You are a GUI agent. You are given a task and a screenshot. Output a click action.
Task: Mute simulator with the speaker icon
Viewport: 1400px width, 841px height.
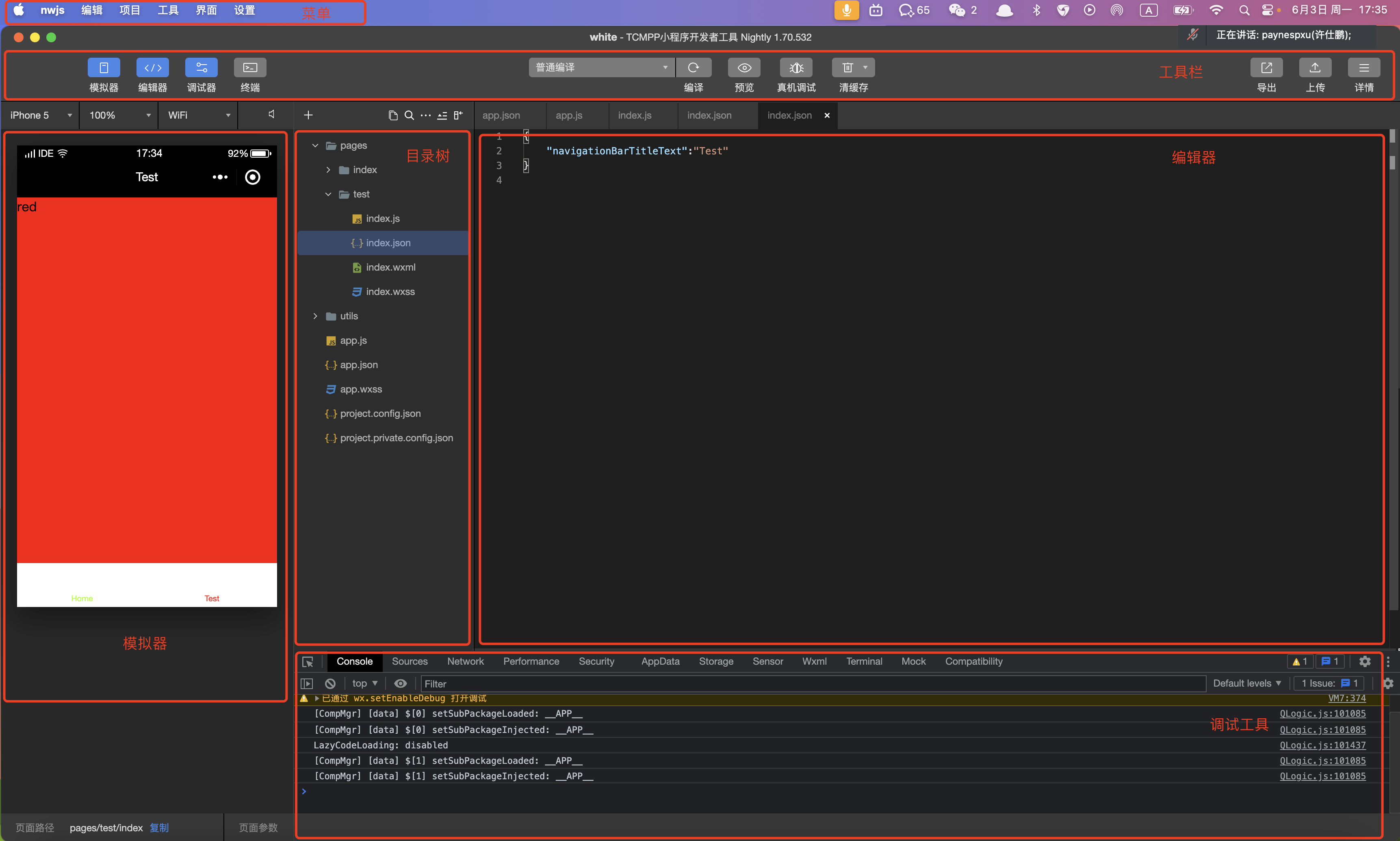tap(271, 115)
